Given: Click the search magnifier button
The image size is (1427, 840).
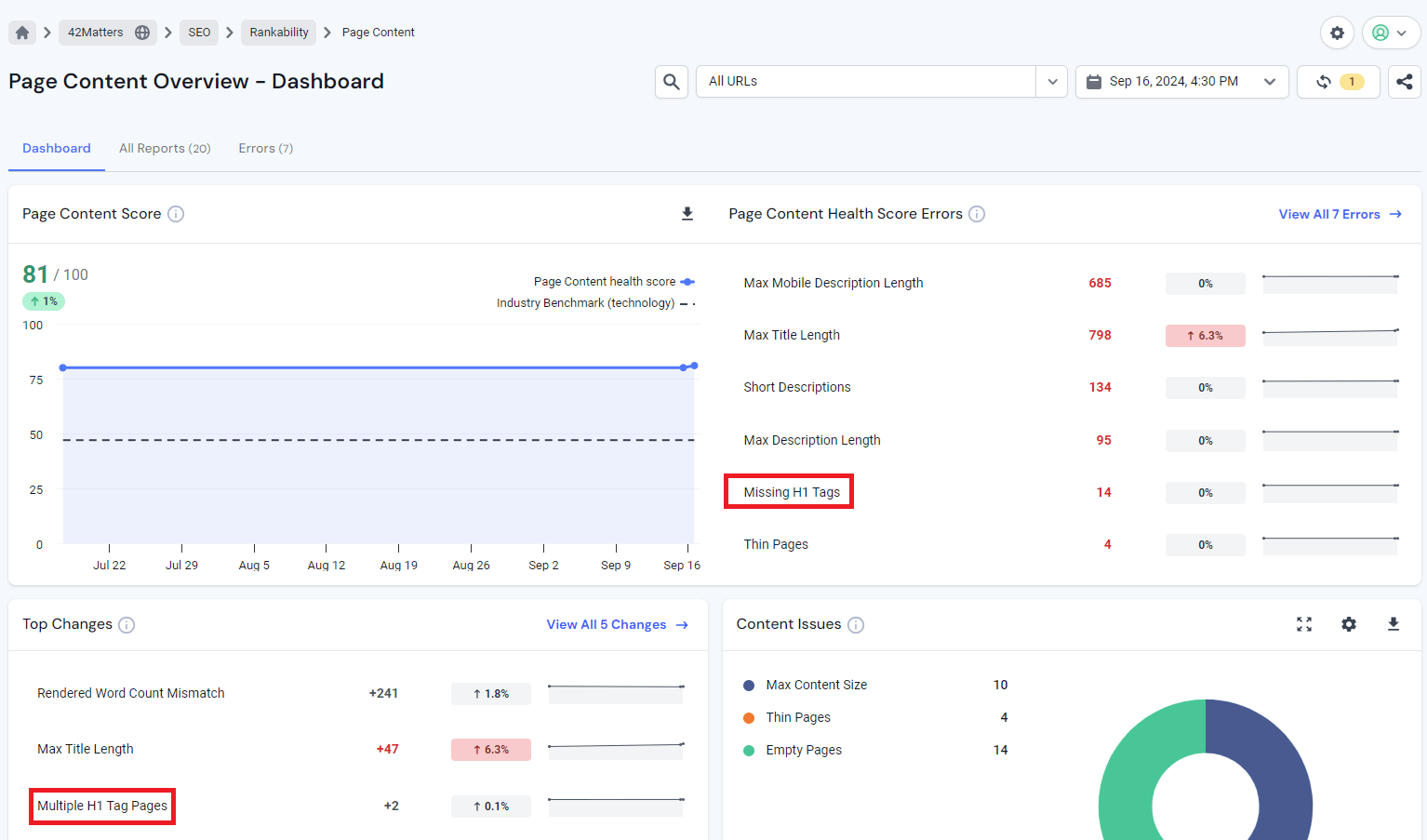Looking at the screenshot, I should (672, 82).
